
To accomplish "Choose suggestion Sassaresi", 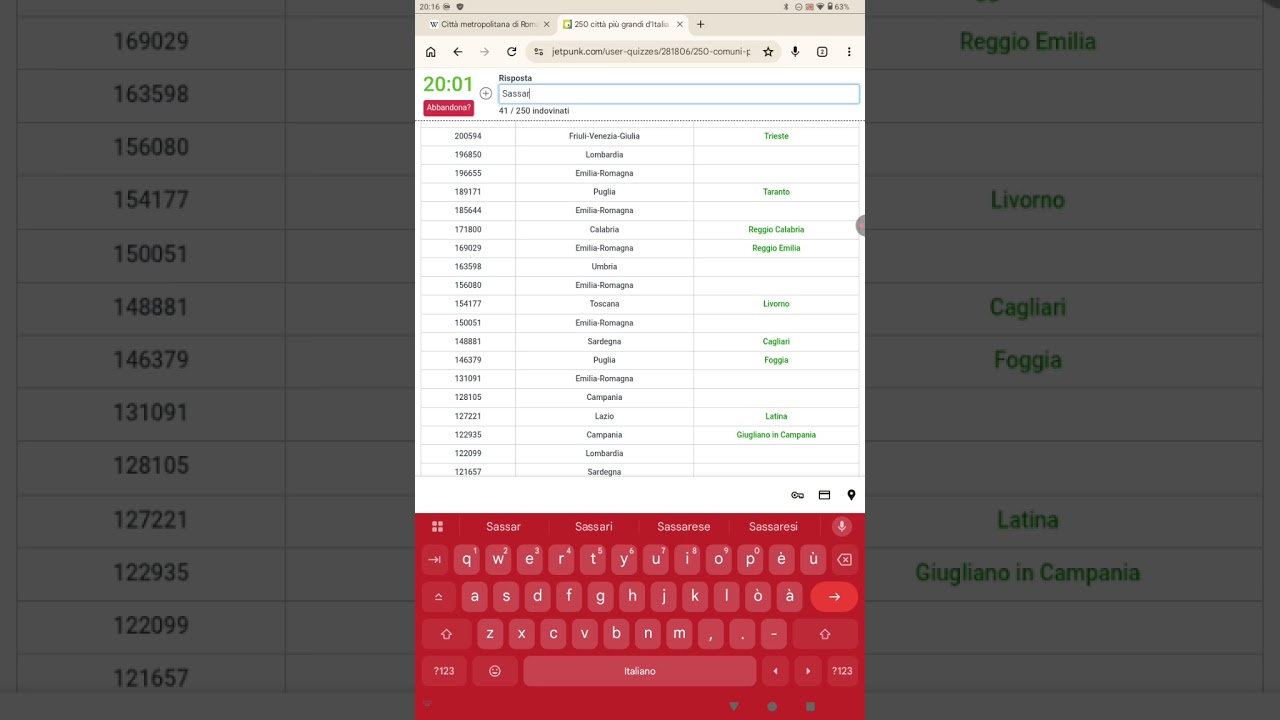I will (x=774, y=527).
